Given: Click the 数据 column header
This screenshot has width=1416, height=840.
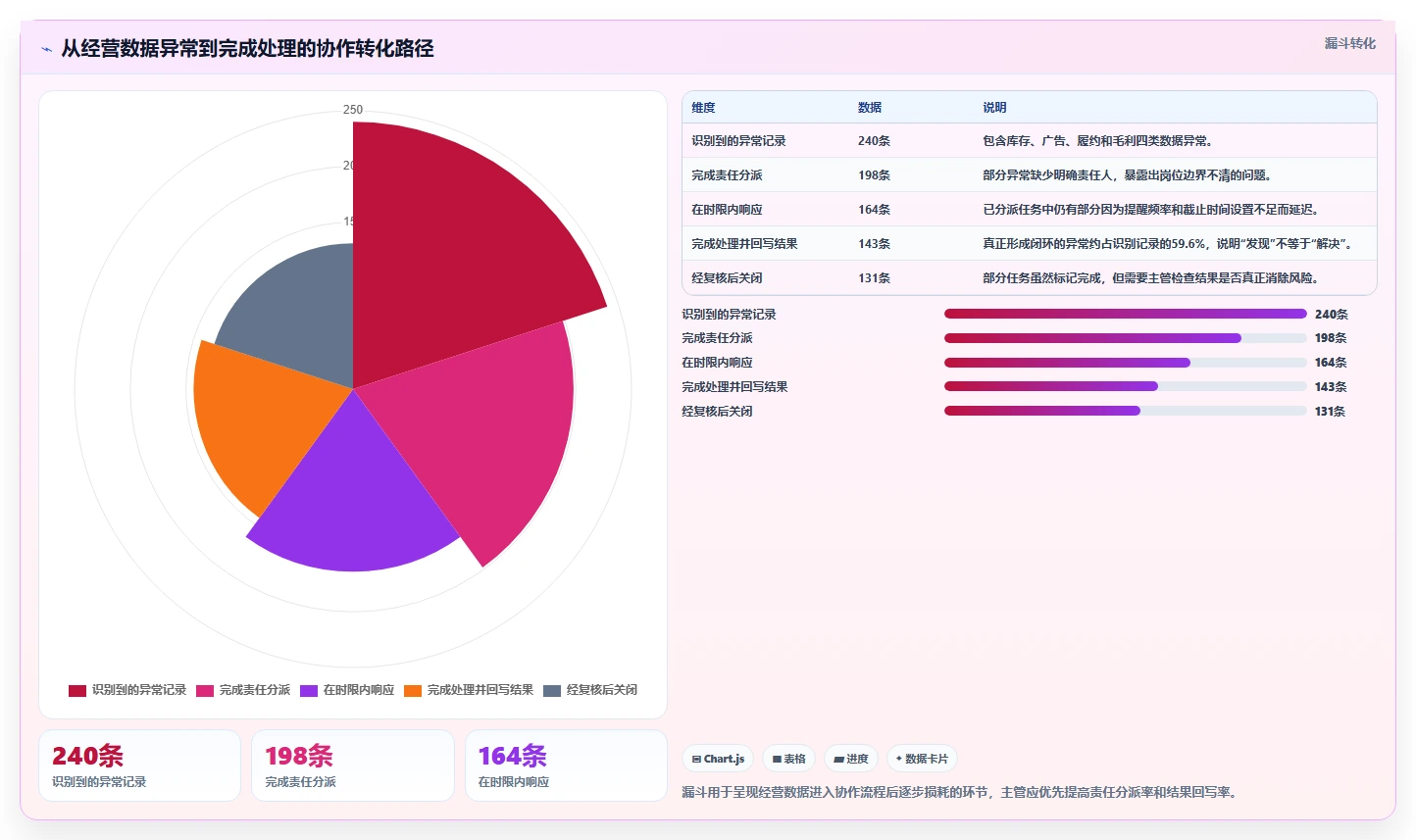Looking at the screenshot, I should (x=869, y=108).
